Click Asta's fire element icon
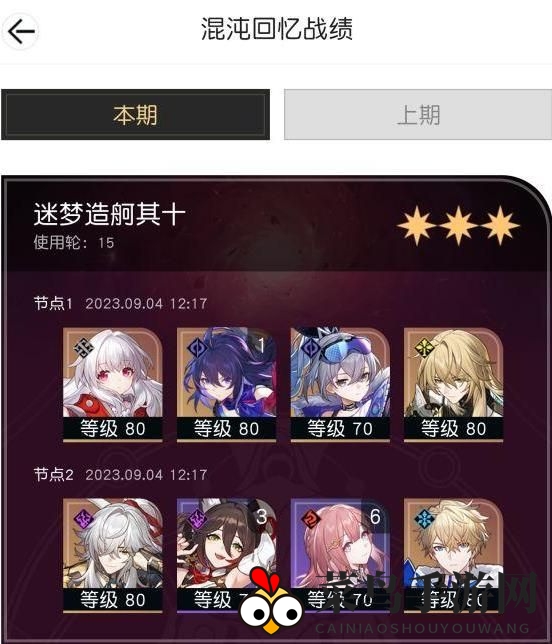Viewport: 552px width, 644px height. point(311,519)
